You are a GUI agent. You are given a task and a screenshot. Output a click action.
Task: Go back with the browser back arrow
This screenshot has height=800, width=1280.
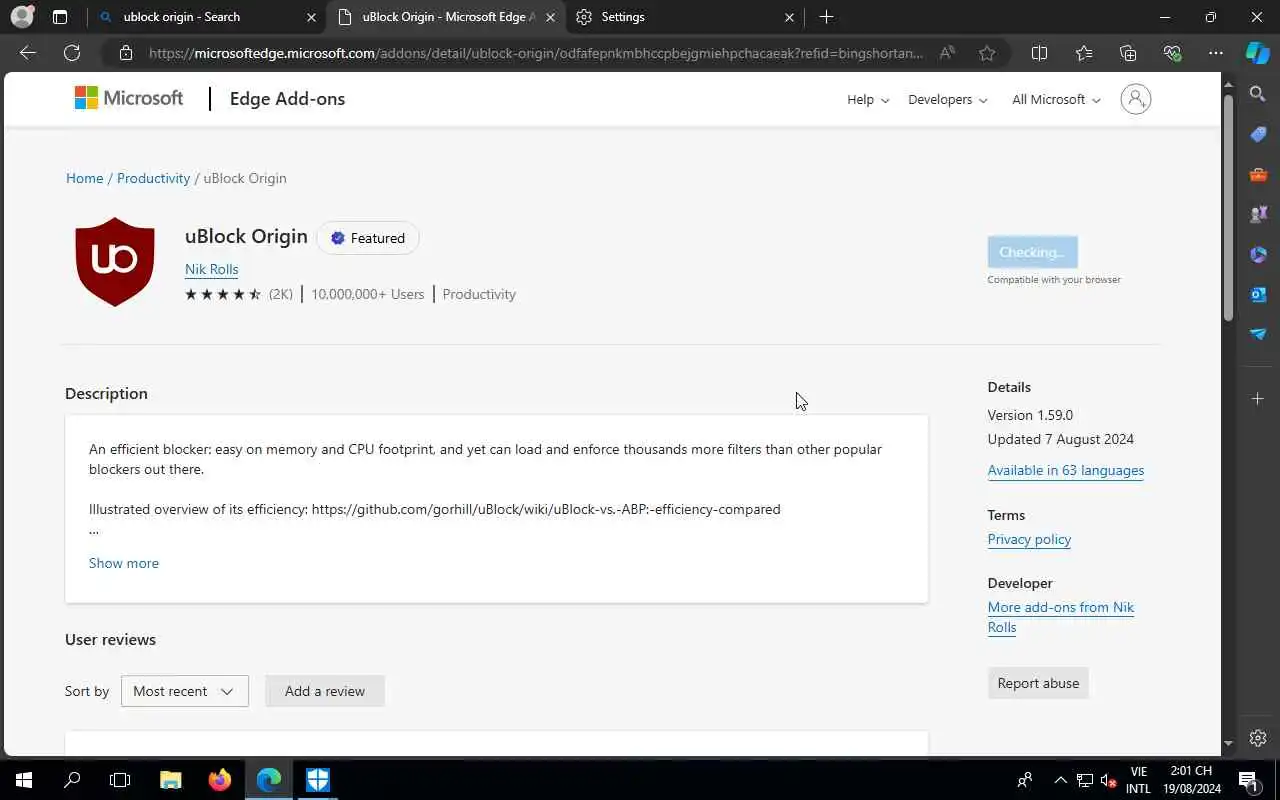pyautogui.click(x=28, y=53)
